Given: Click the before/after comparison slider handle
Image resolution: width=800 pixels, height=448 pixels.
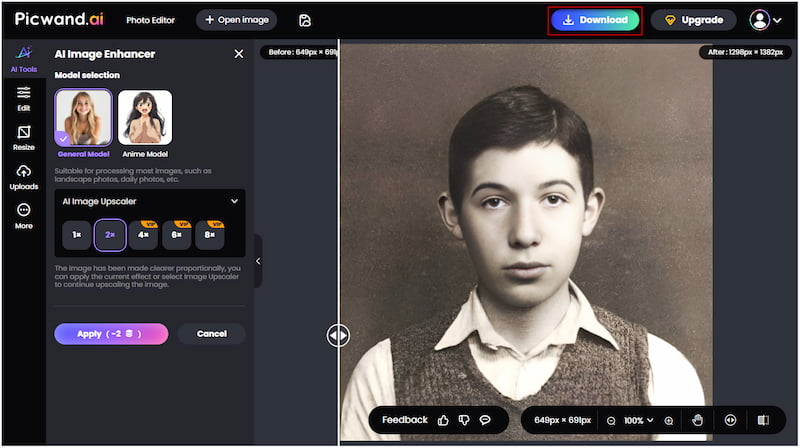Looking at the screenshot, I should pyautogui.click(x=338, y=335).
